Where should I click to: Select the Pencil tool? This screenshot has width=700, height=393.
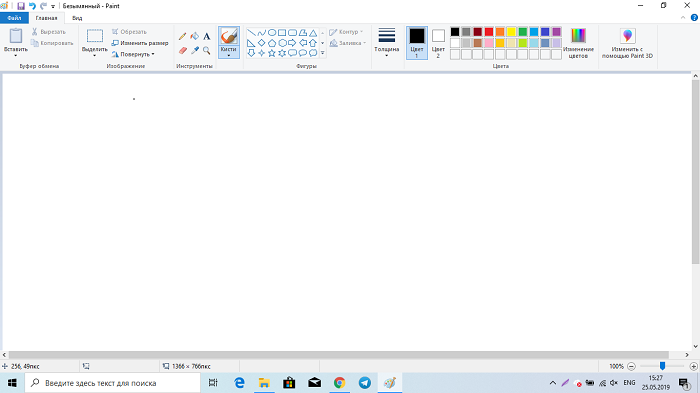[183, 36]
